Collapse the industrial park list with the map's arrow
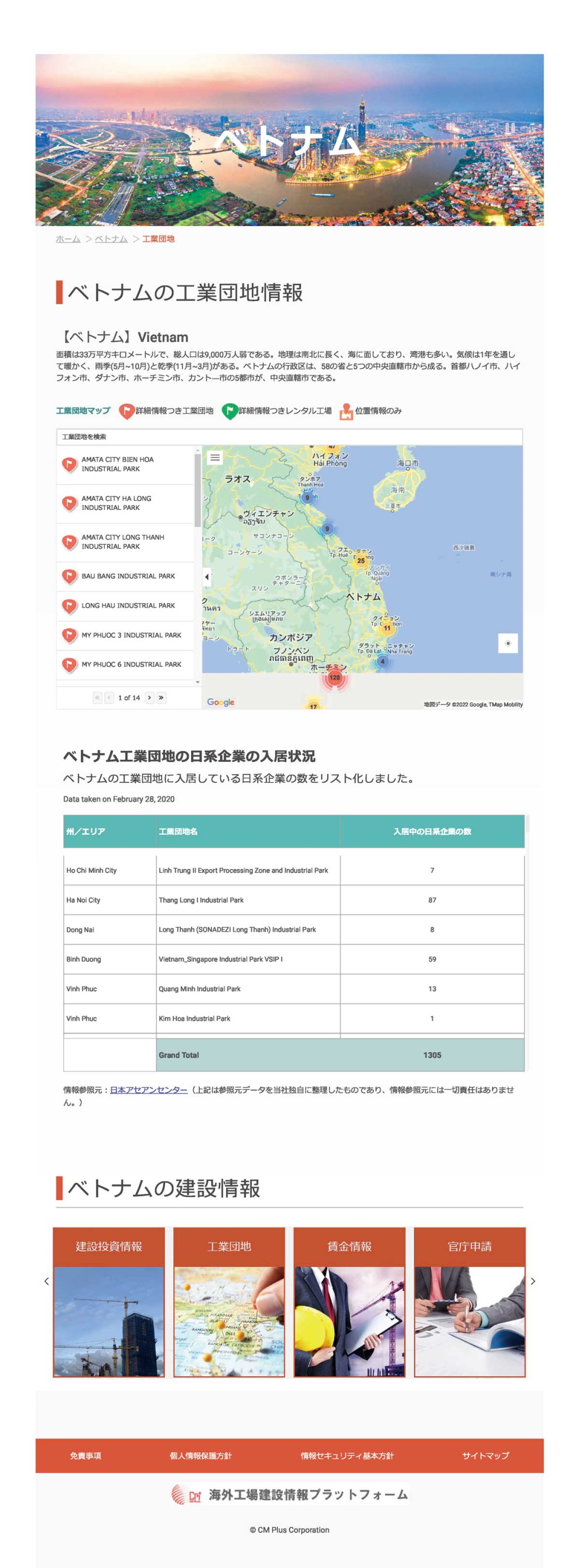This screenshot has height=1568, width=579. tap(207, 577)
